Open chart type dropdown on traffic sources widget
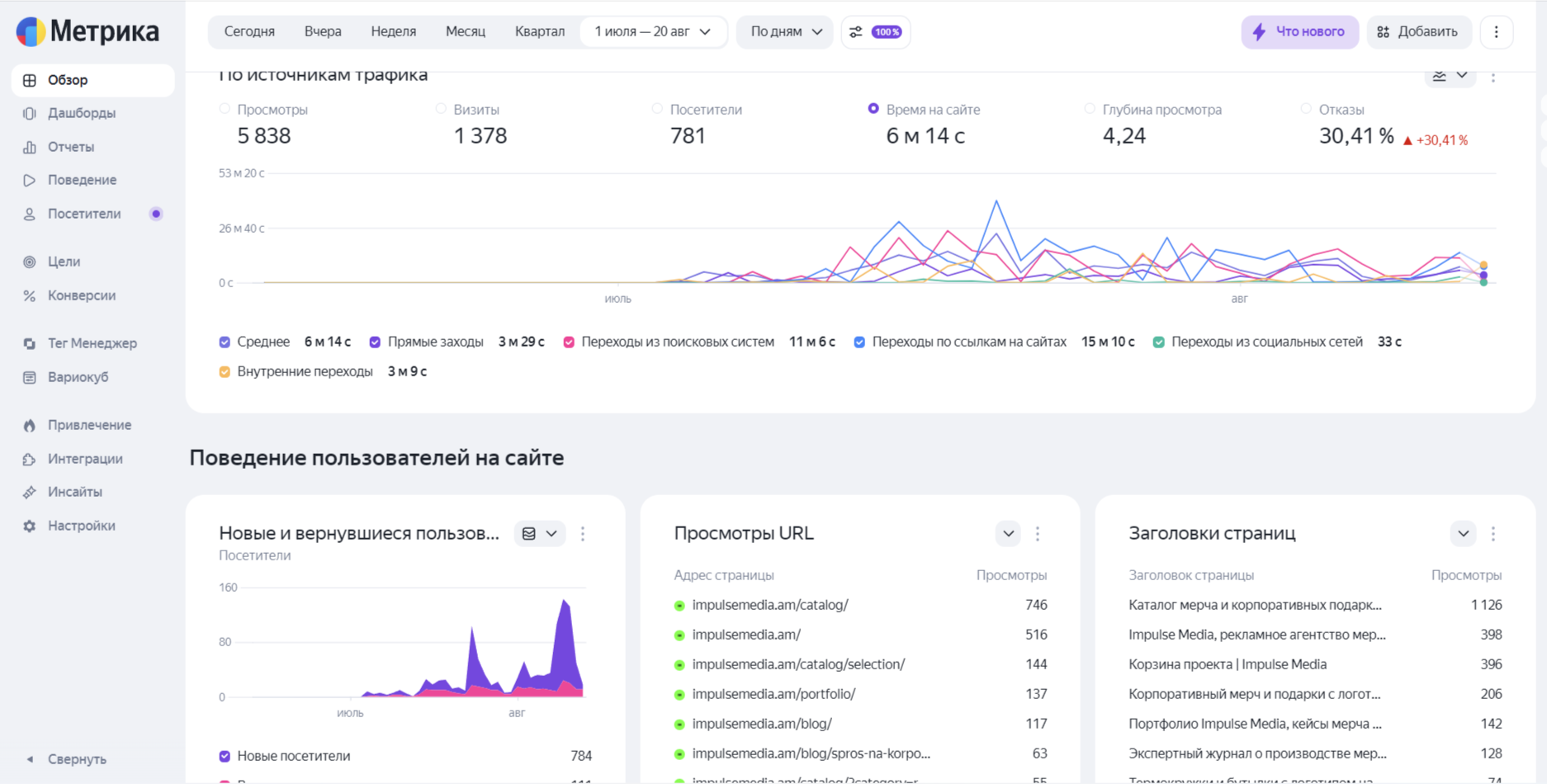This screenshot has height=784, width=1547. (1450, 76)
